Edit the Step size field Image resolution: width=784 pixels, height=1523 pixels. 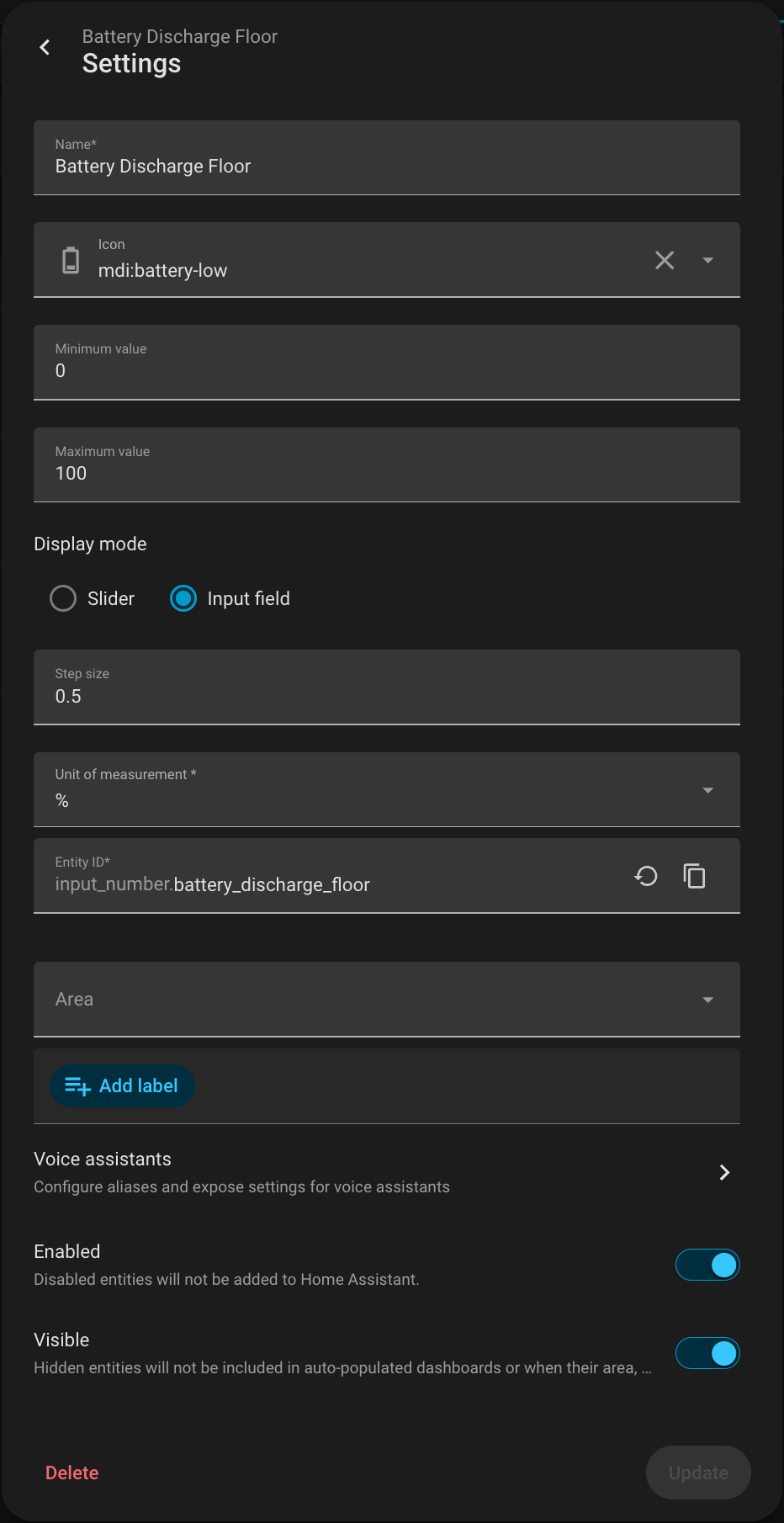(387, 687)
